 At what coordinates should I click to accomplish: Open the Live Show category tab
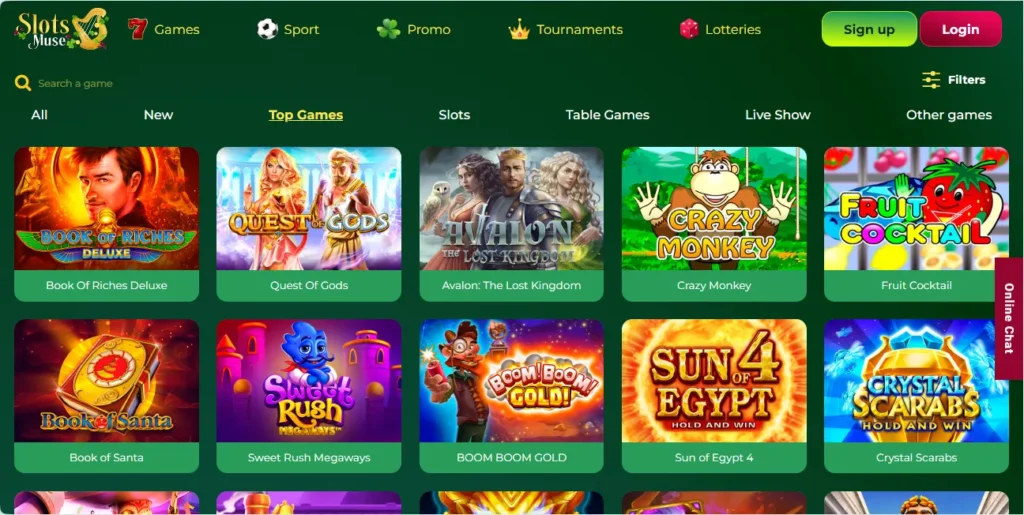pyautogui.click(x=778, y=115)
